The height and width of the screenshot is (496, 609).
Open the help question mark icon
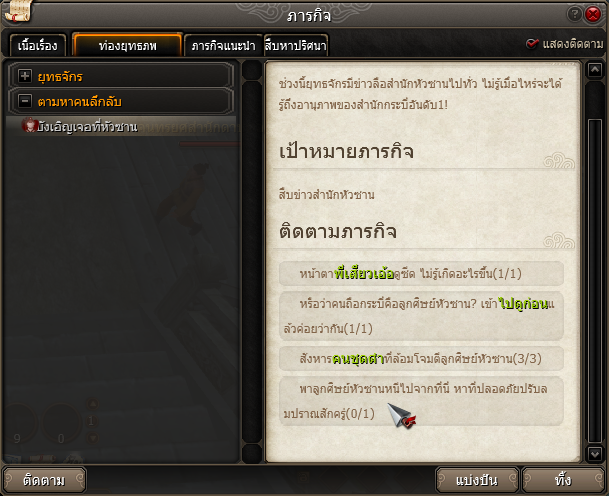coord(574,14)
